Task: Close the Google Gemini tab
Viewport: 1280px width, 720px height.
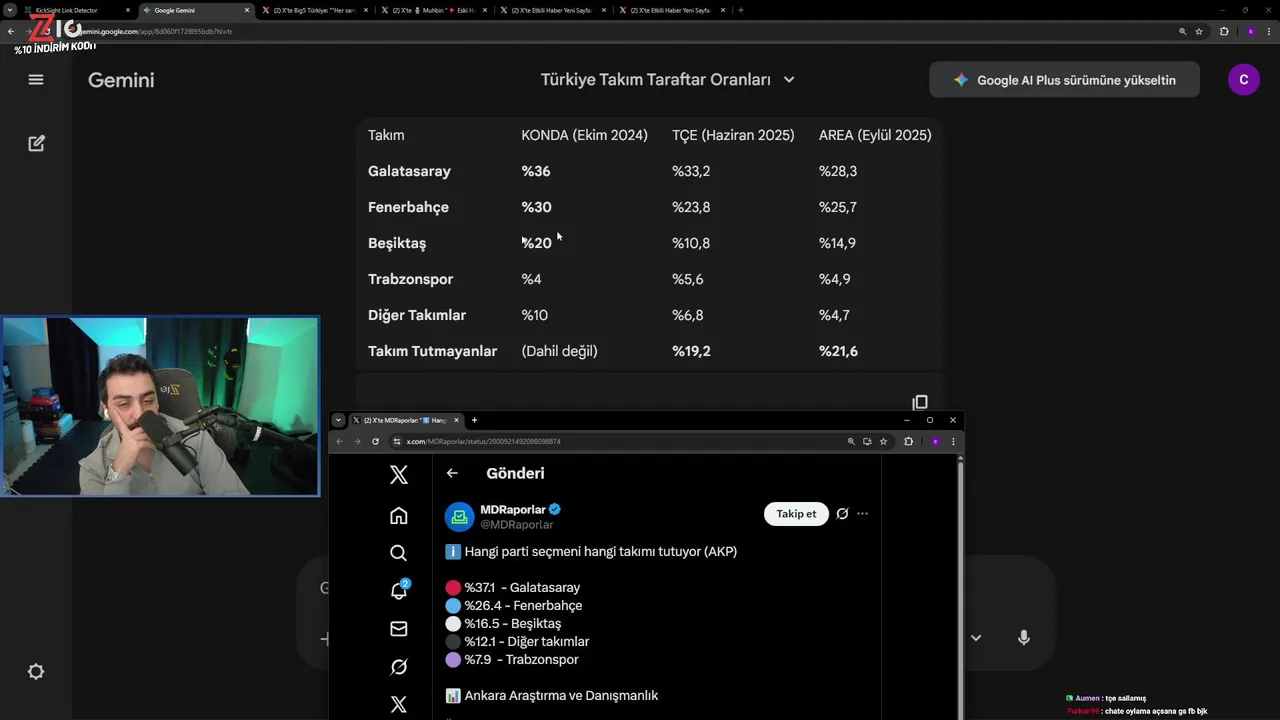Action: 248,10
